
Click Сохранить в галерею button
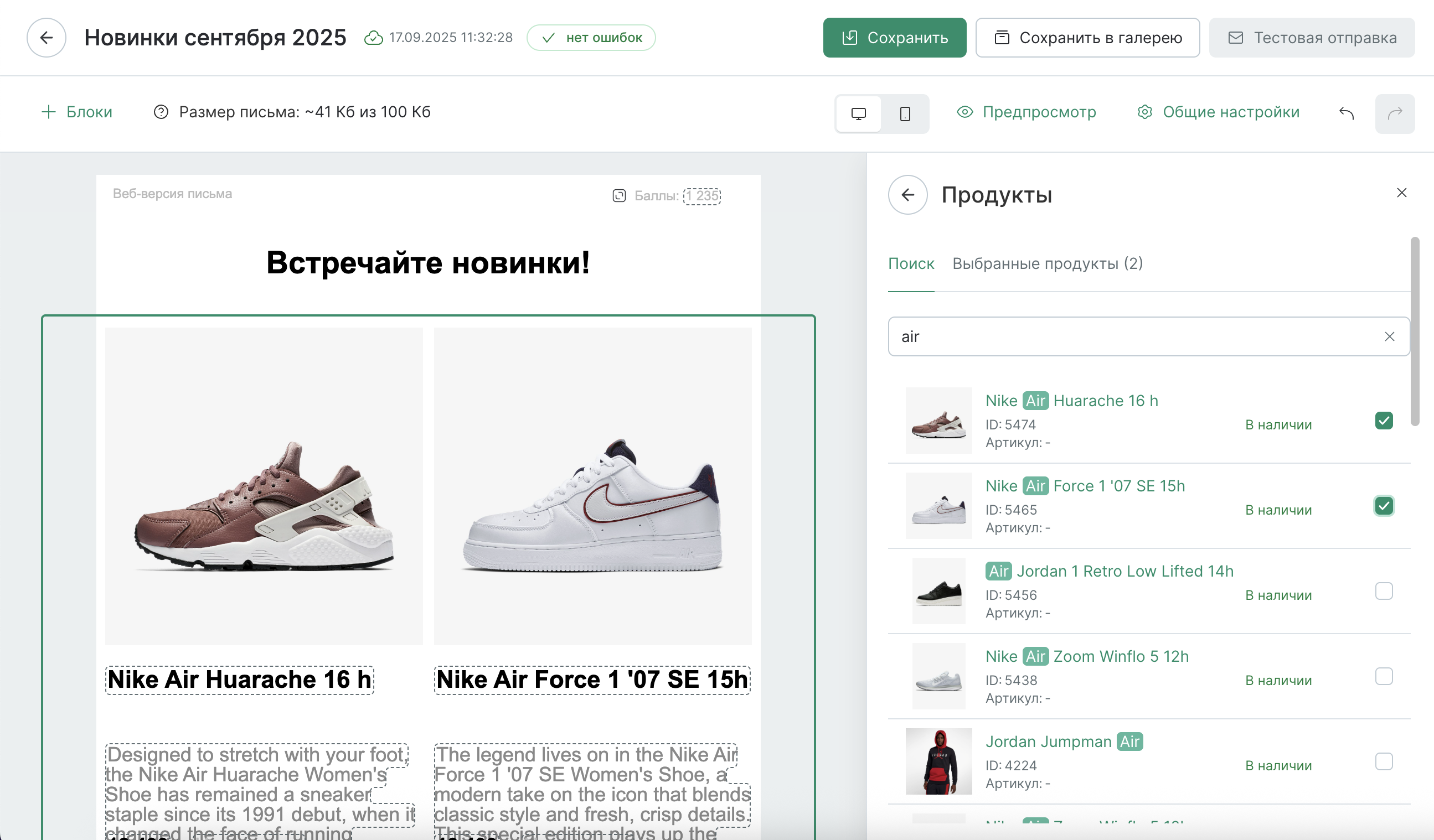coord(1087,38)
